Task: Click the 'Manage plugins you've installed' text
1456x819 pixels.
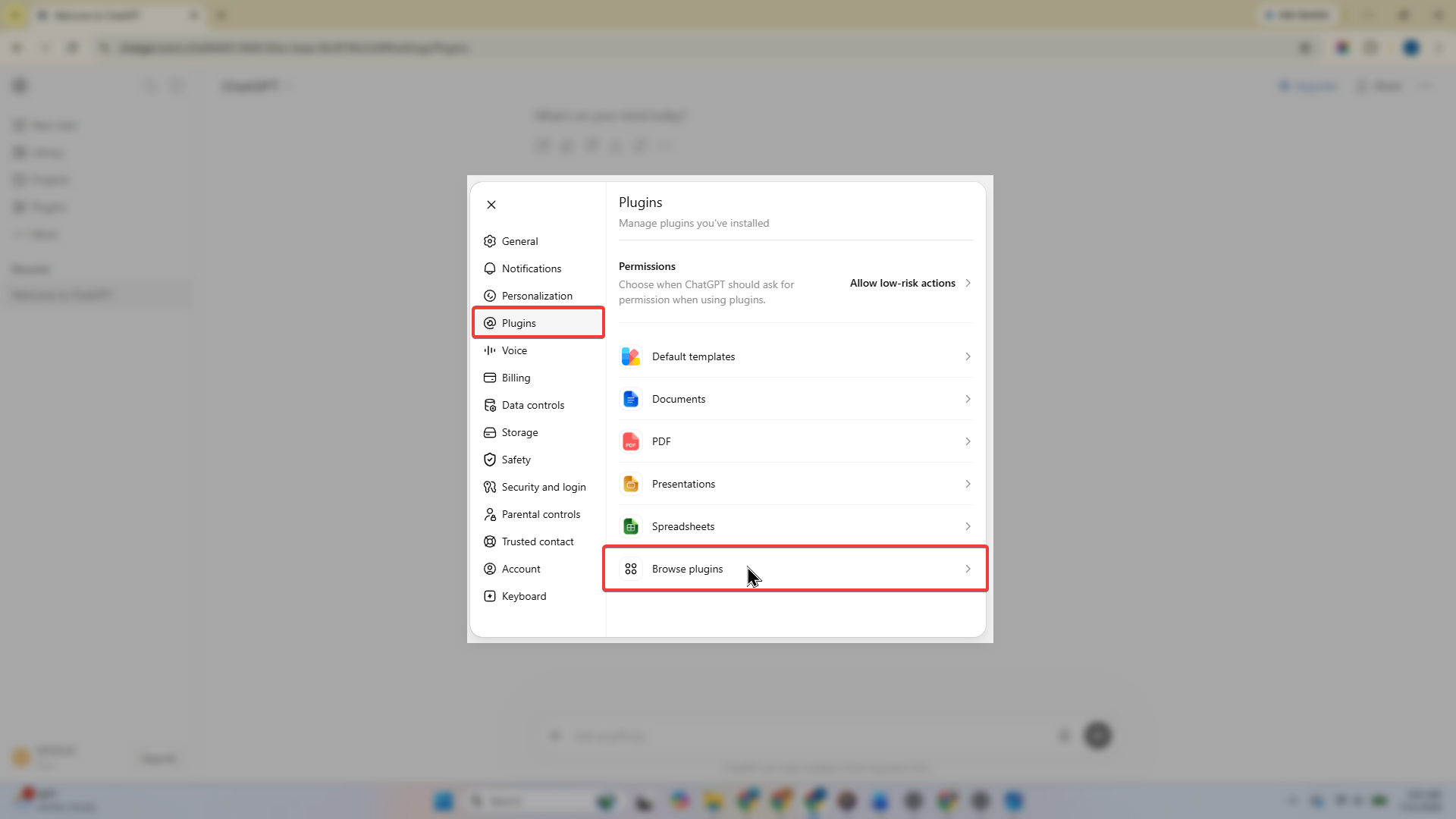Action: click(694, 223)
